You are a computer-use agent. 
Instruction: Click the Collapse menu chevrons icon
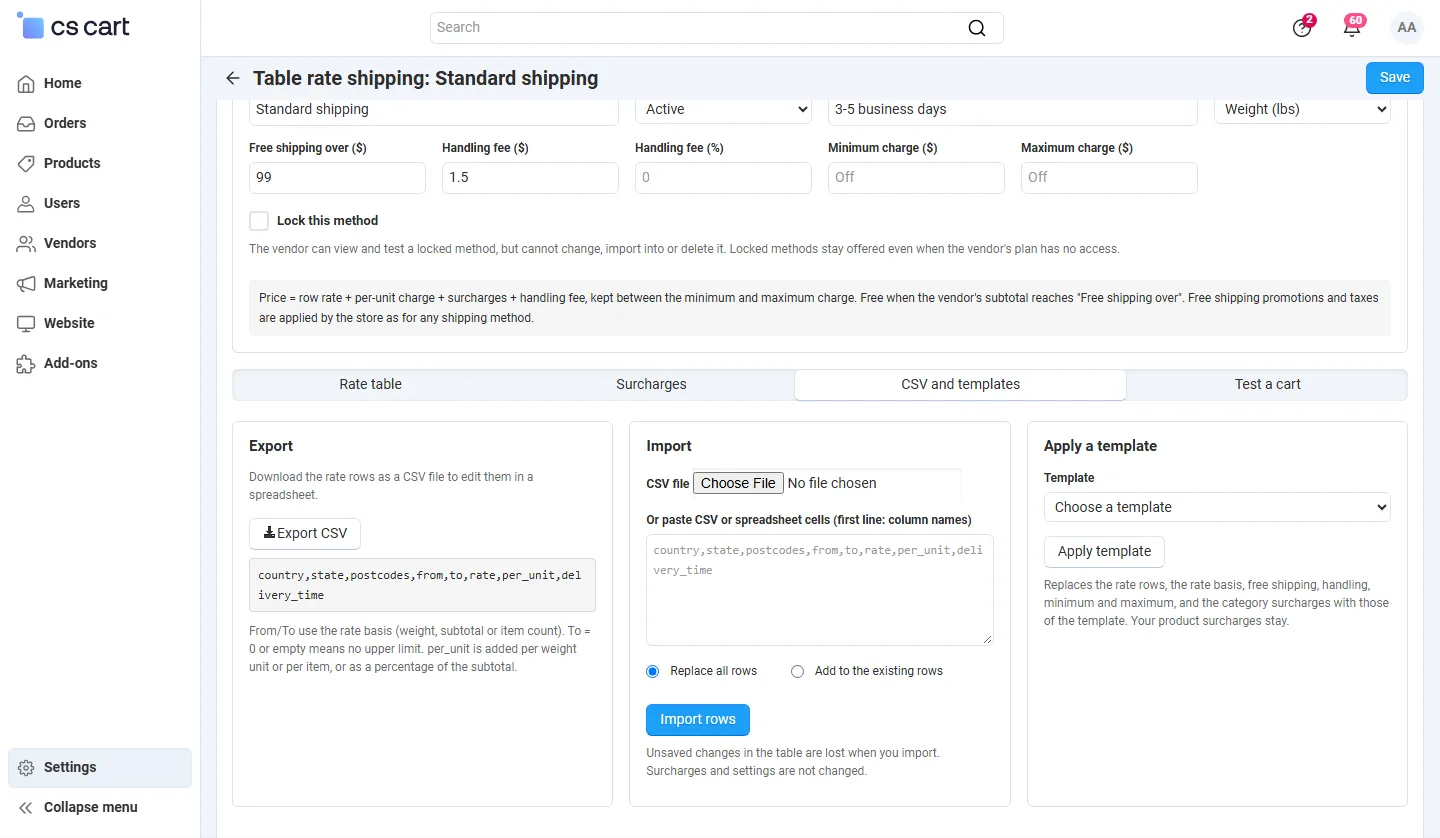point(26,807)
